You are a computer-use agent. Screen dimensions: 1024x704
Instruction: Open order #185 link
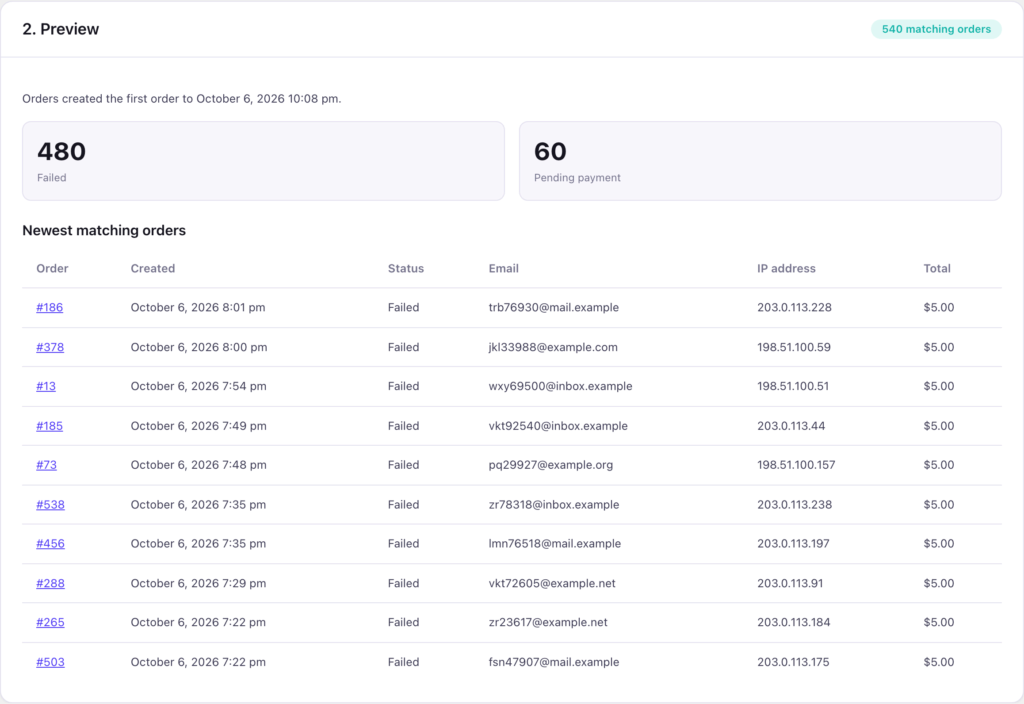click(50, 426)
